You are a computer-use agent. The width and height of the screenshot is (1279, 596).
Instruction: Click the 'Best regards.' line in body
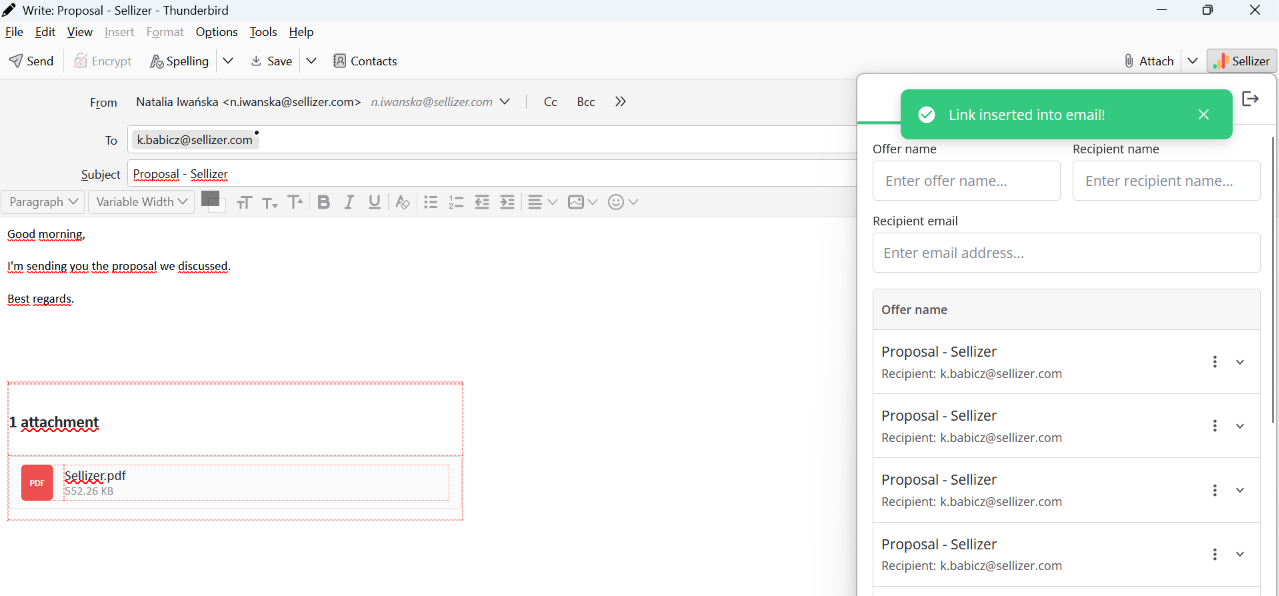coord(41,298)
